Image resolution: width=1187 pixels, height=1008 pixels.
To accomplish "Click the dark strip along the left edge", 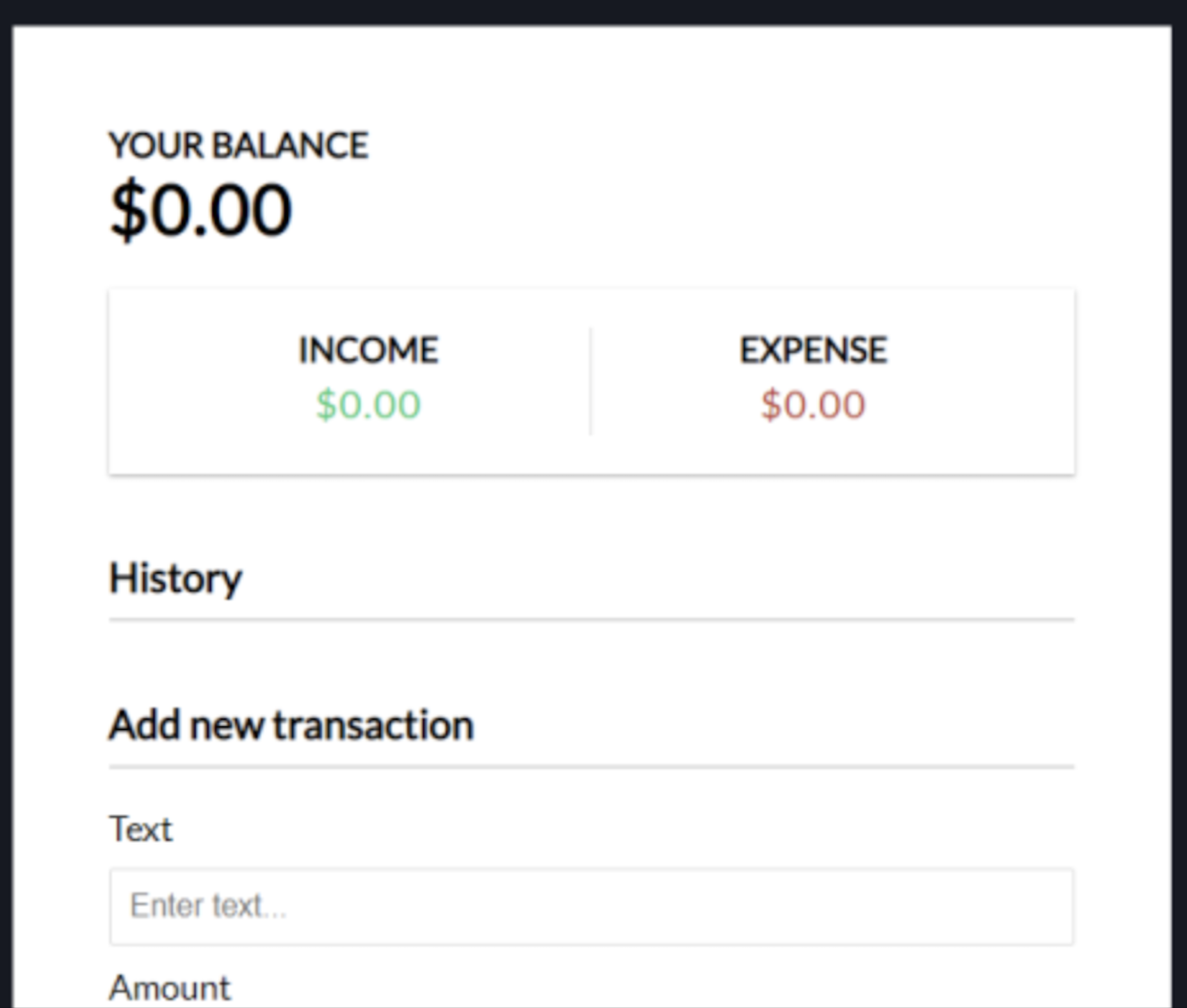I will tap(6, 512).
